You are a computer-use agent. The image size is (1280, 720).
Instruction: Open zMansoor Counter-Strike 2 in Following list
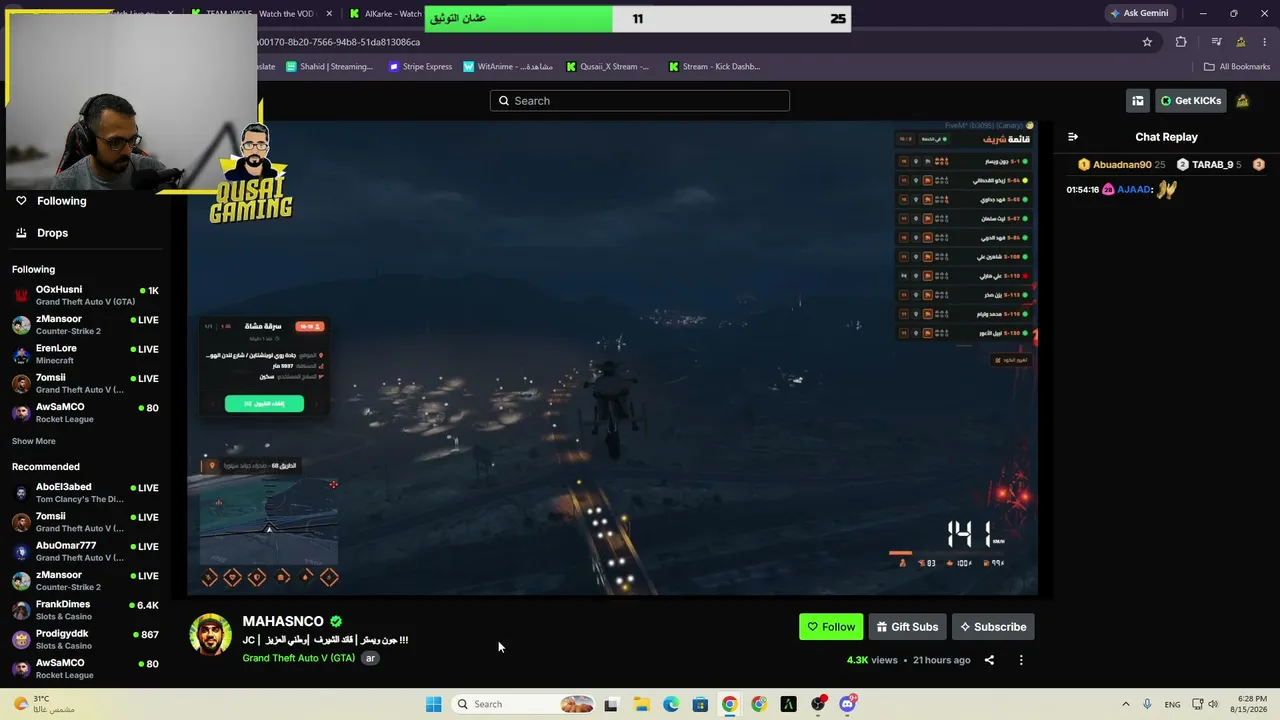[85, 325]
